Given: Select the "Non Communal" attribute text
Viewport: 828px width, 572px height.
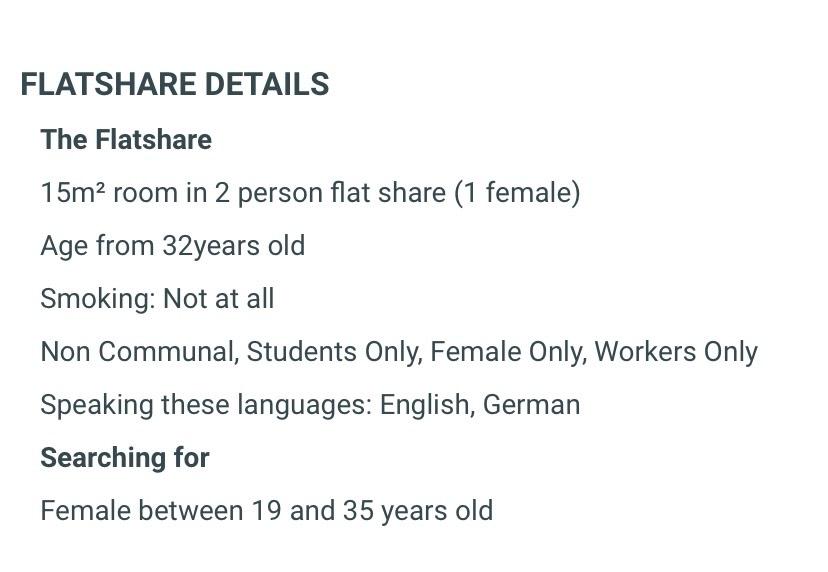Looking at the screenshot, I should [137, 352].
